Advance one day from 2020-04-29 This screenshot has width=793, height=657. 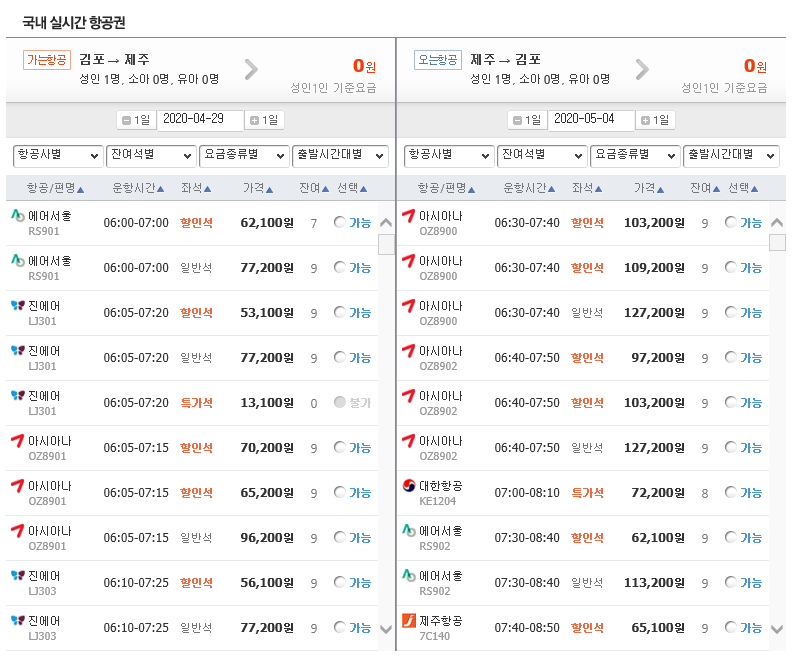tap(265, 120)
